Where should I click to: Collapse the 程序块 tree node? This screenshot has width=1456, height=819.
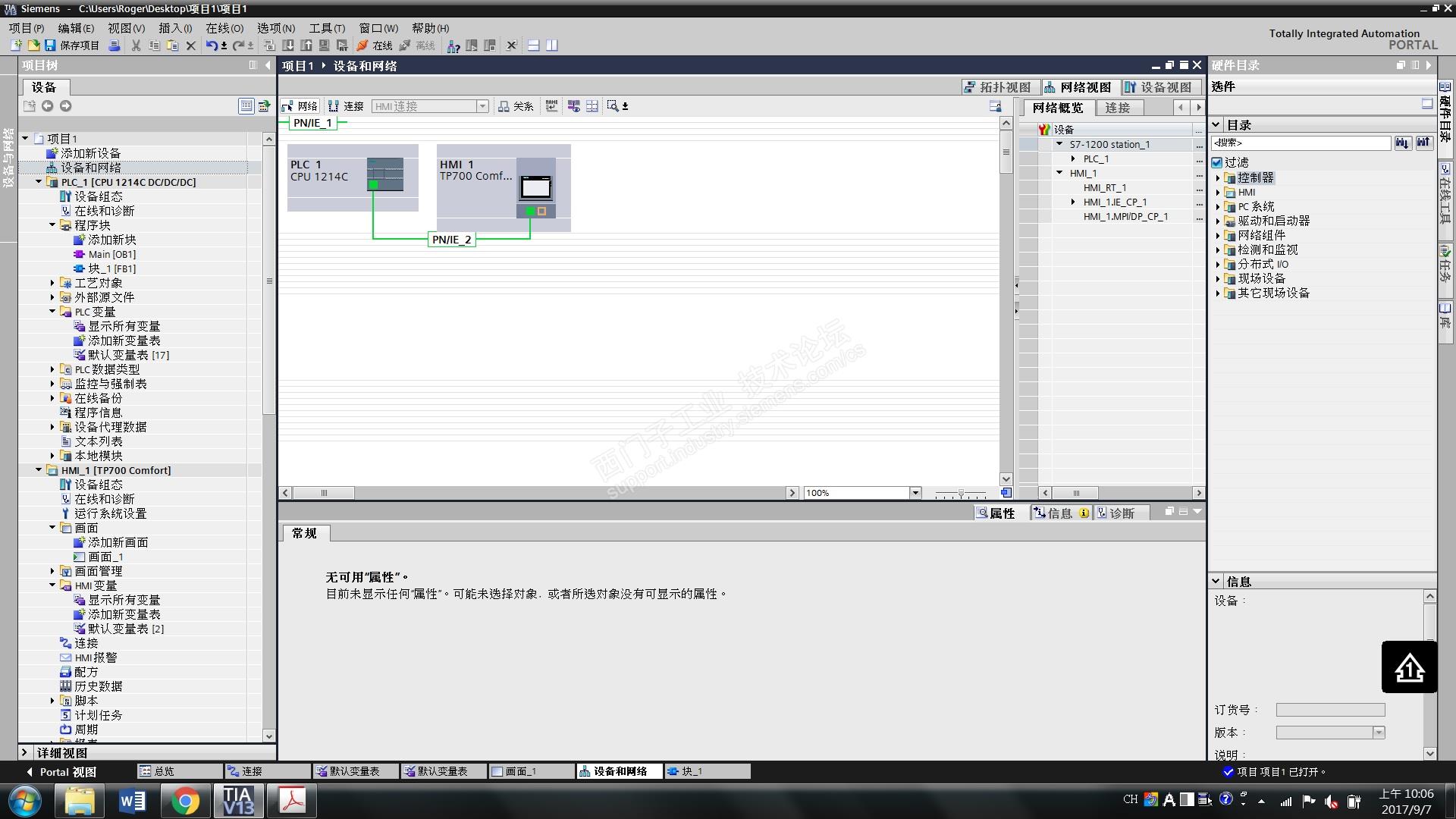[x=52, y=225]
